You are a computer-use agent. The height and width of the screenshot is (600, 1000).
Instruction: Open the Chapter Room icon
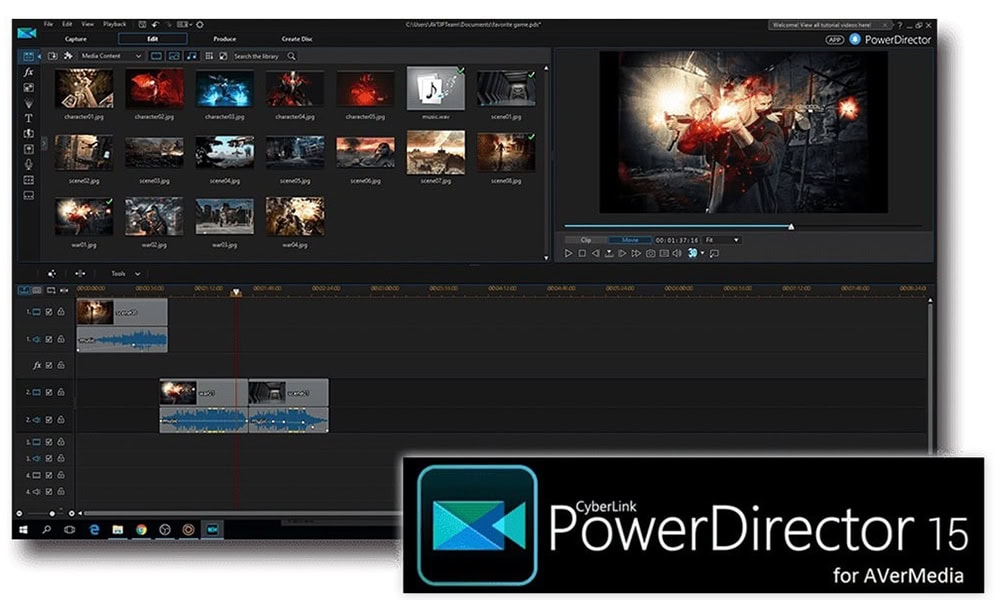[x=29, y=180]
